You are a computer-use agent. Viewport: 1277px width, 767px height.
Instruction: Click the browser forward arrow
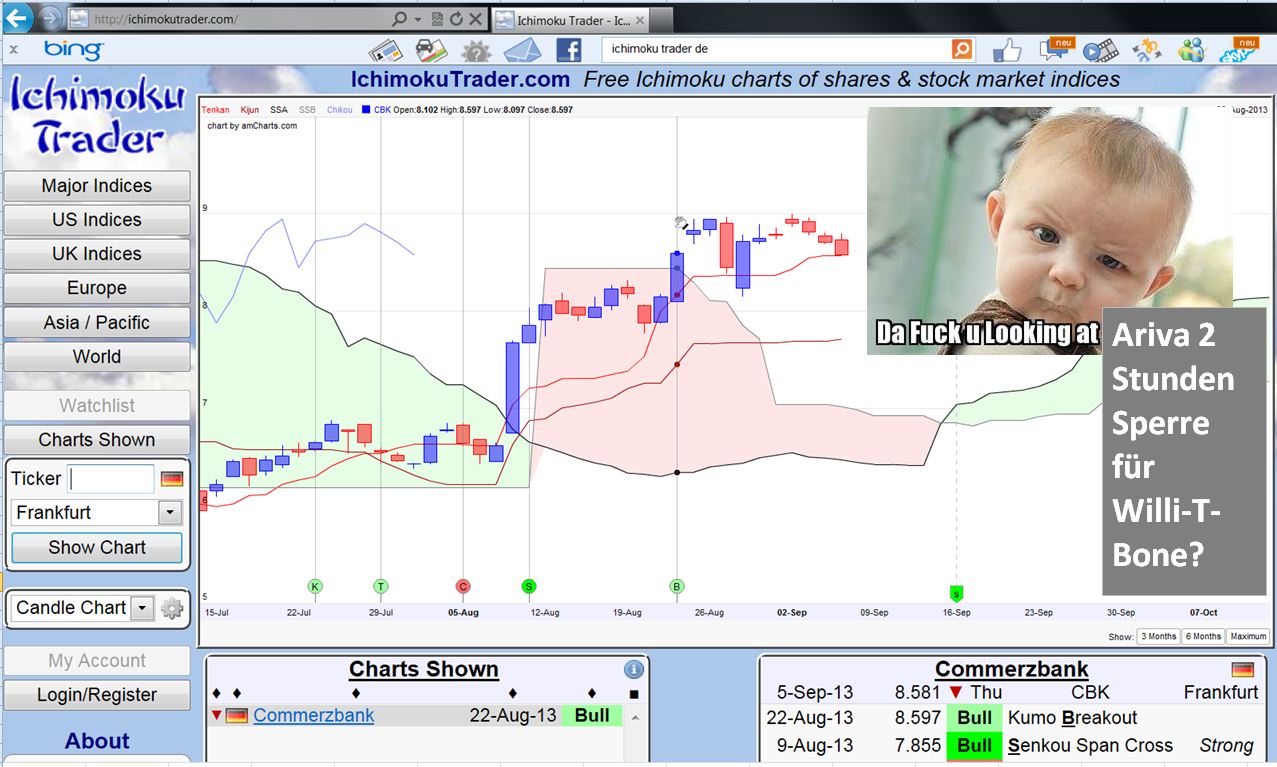pyautogui.click(x=50, y=18)
